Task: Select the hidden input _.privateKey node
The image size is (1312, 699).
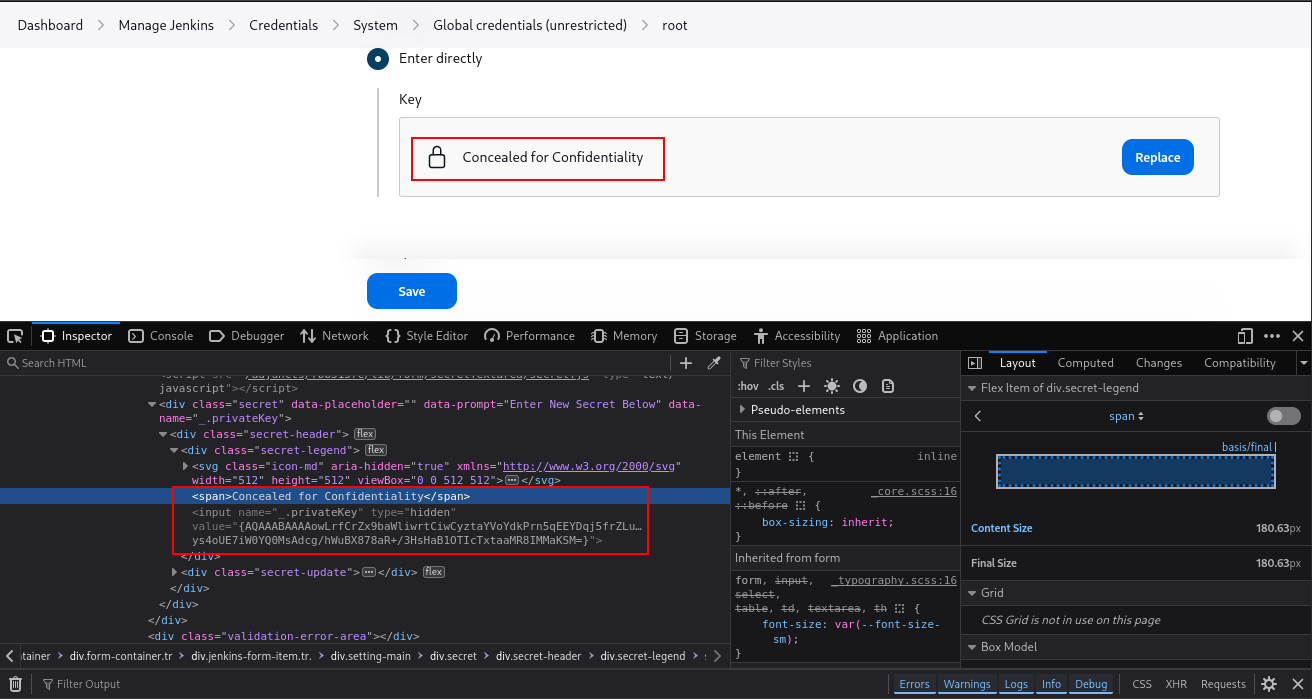Action: pyautogui.click(x=418, y=526)
